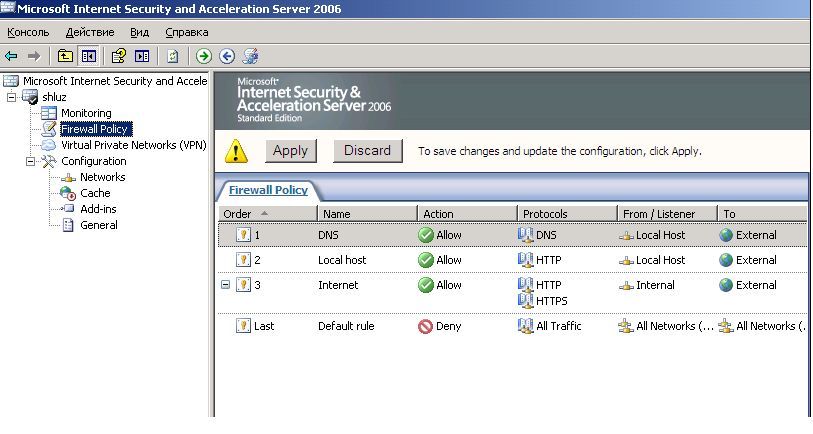Click the Protocols column header
The width and height of the screenshot is (813, 434).
pos(567,214)
